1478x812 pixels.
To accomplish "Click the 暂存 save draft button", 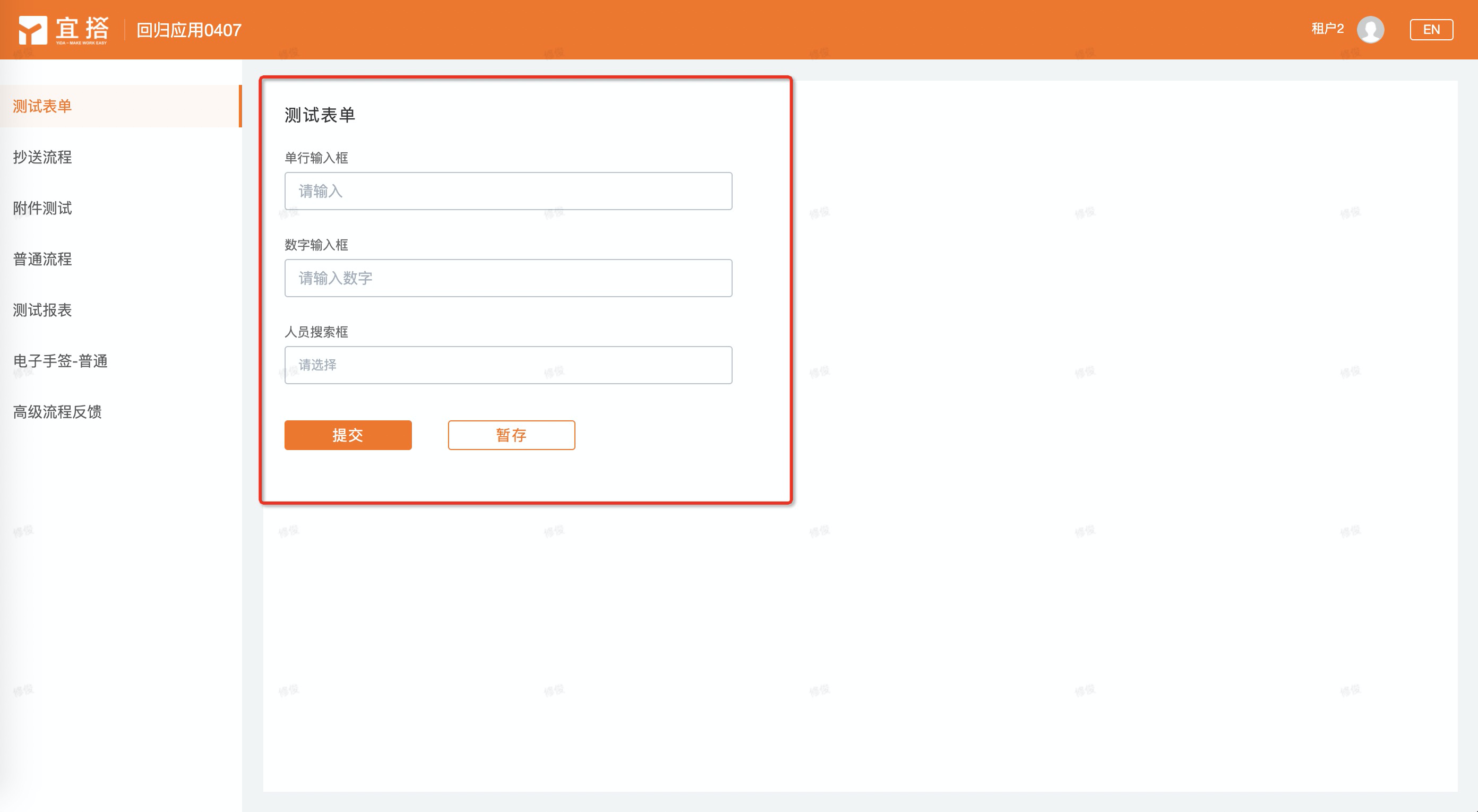I will [x=511, y=435].
